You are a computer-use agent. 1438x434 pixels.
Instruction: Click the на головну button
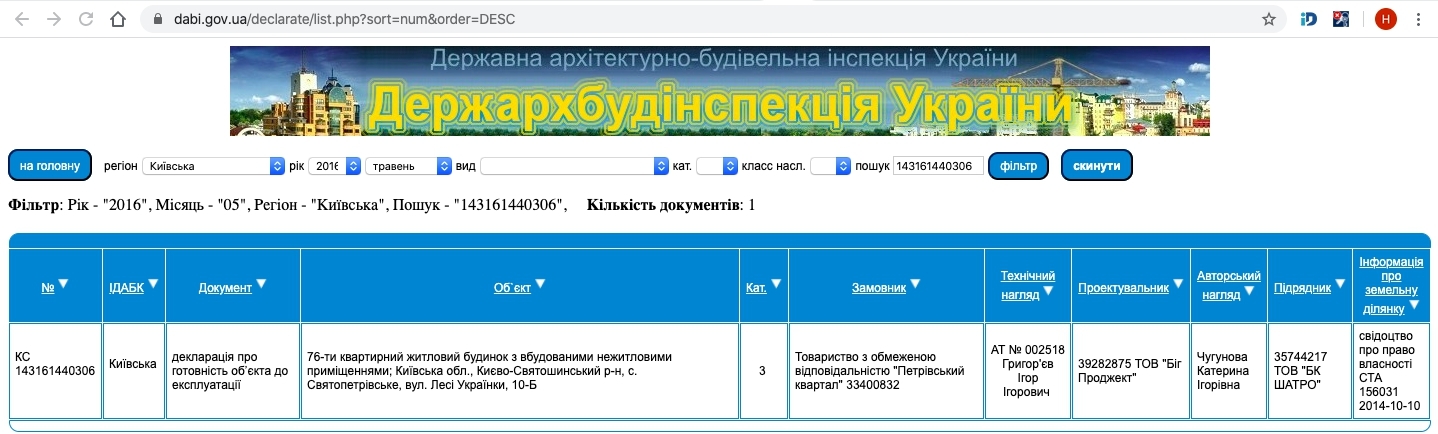point(50,166)
